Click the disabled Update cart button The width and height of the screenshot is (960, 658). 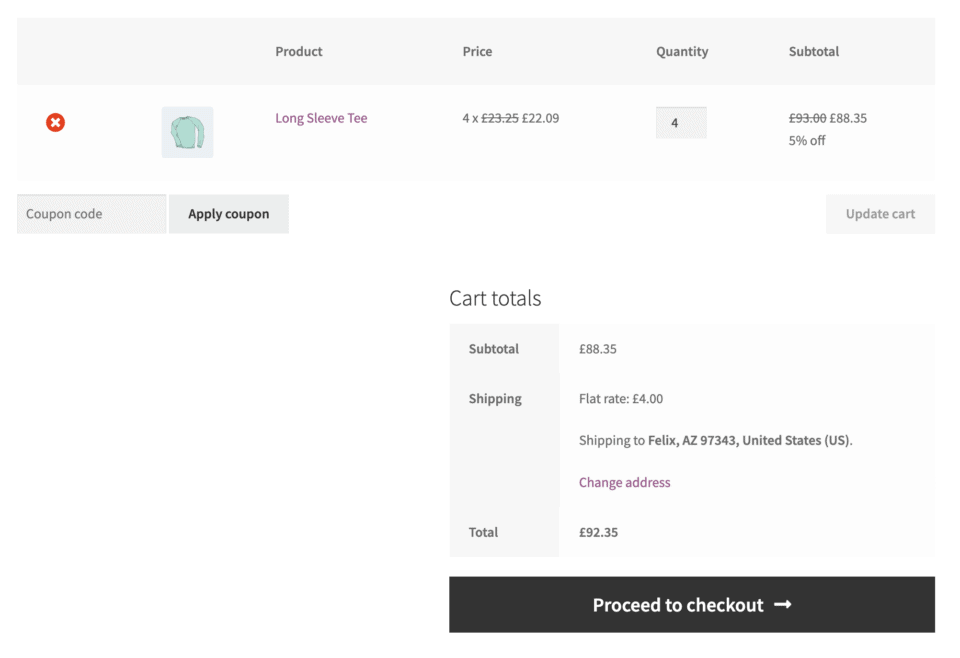(880, 213)
